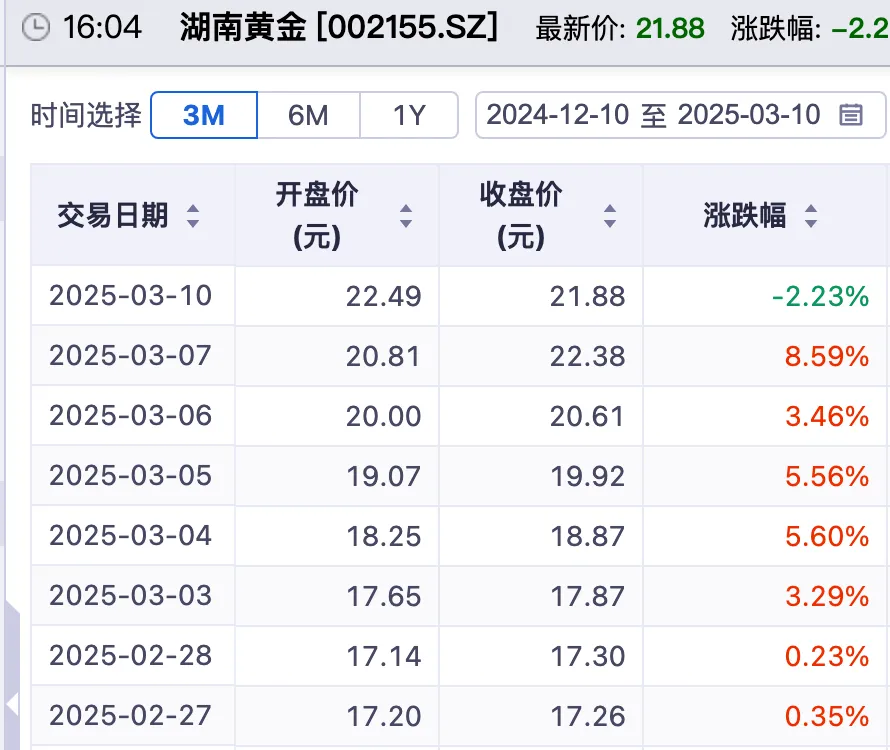Click the sort icon on 收盘价 column

point(609,215)
